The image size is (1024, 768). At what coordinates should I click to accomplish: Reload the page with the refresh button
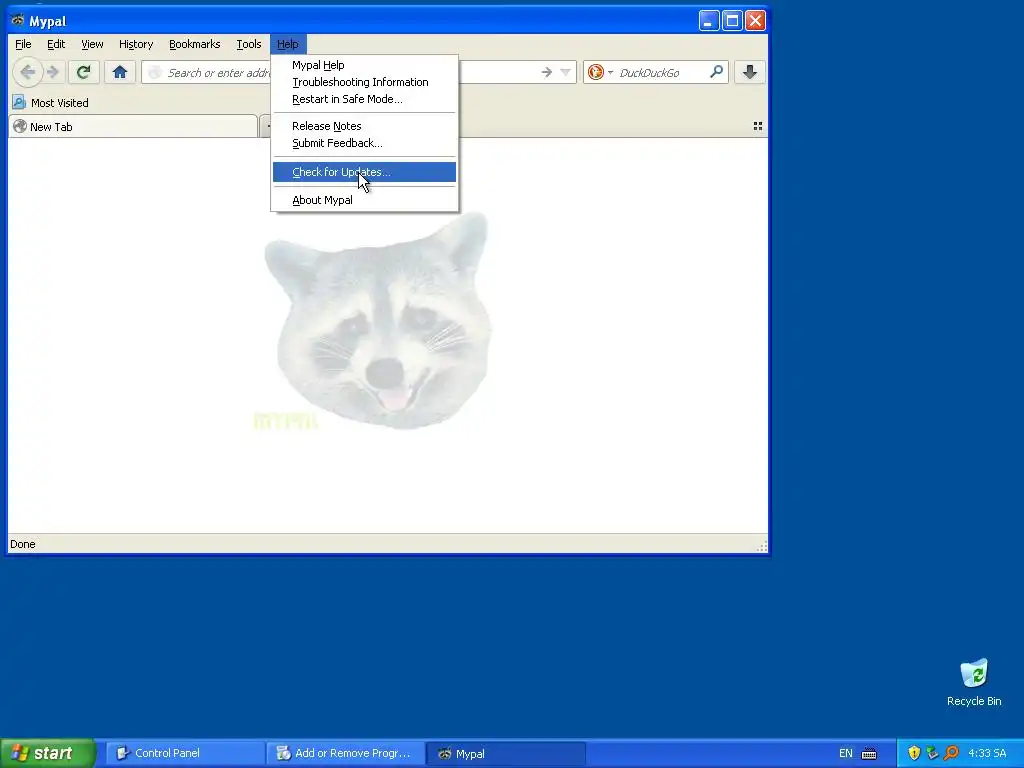[x=83, y=72]
